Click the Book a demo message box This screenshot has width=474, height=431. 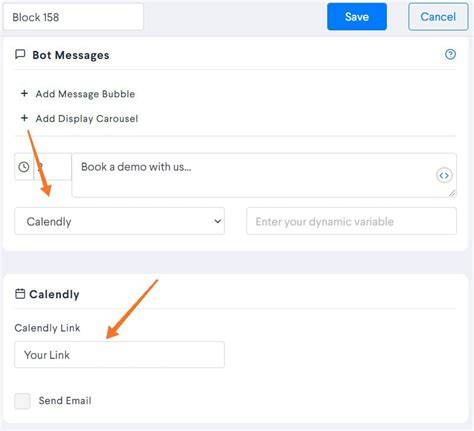(264, 175)
